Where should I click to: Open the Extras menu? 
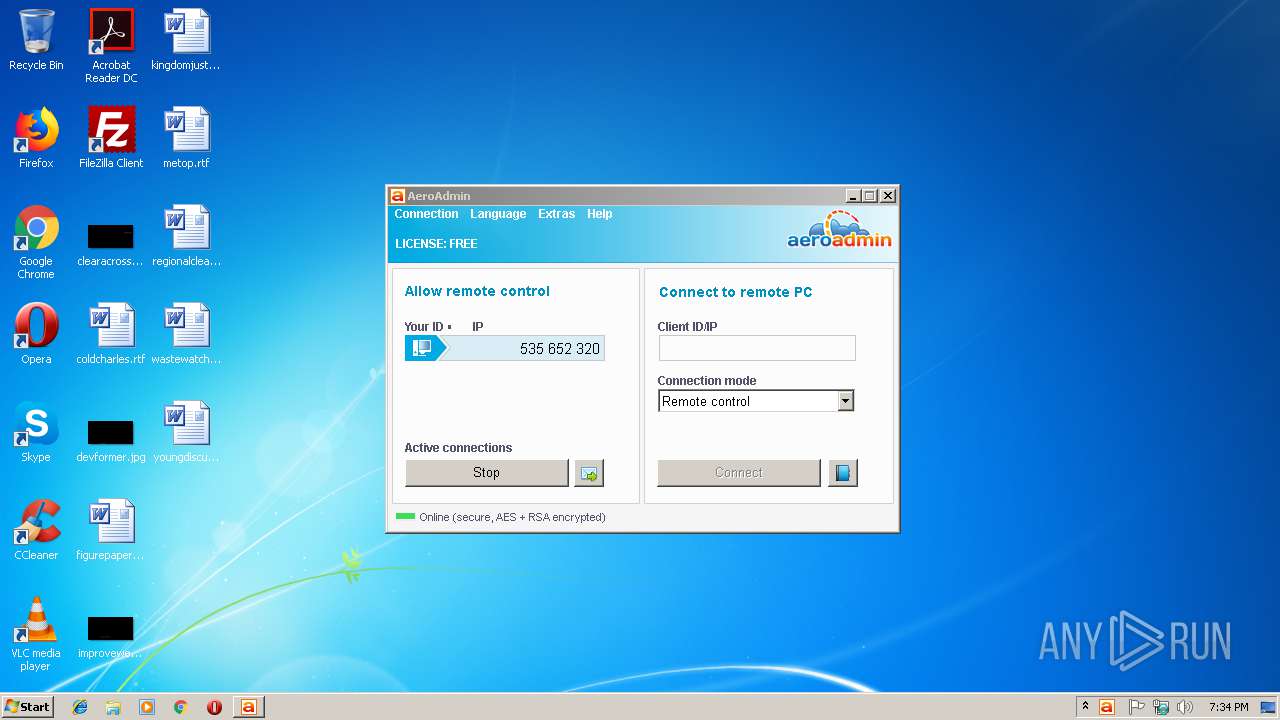[x=556, y=214]
